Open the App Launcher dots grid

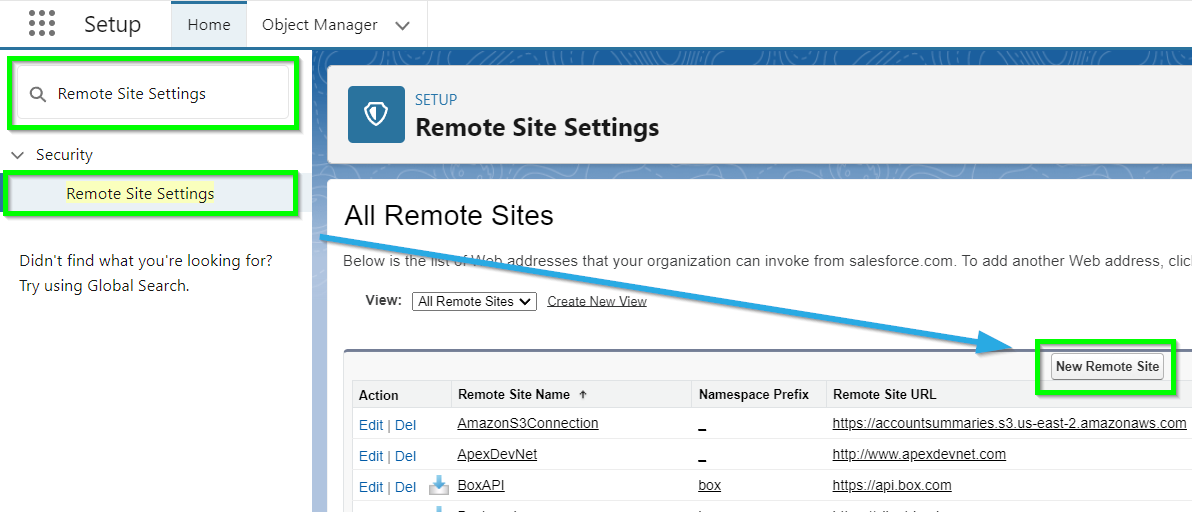(42, 24)
